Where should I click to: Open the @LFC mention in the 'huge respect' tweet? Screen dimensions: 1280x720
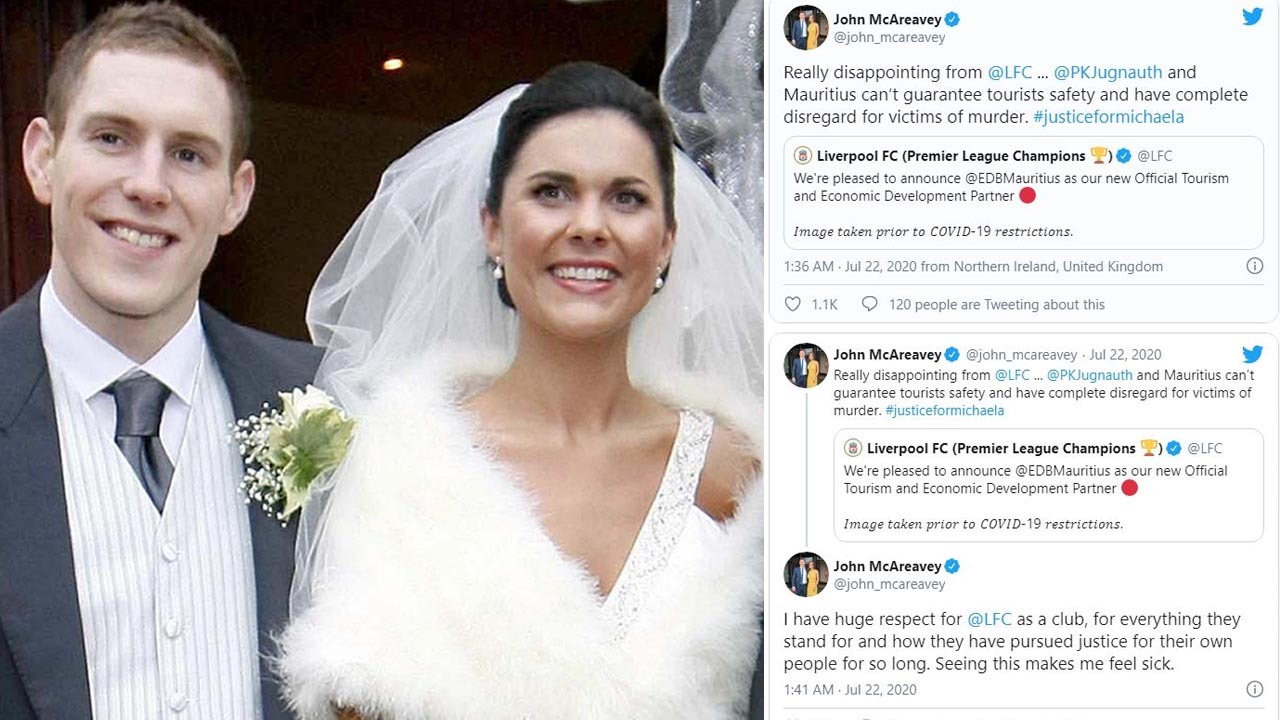989,619
